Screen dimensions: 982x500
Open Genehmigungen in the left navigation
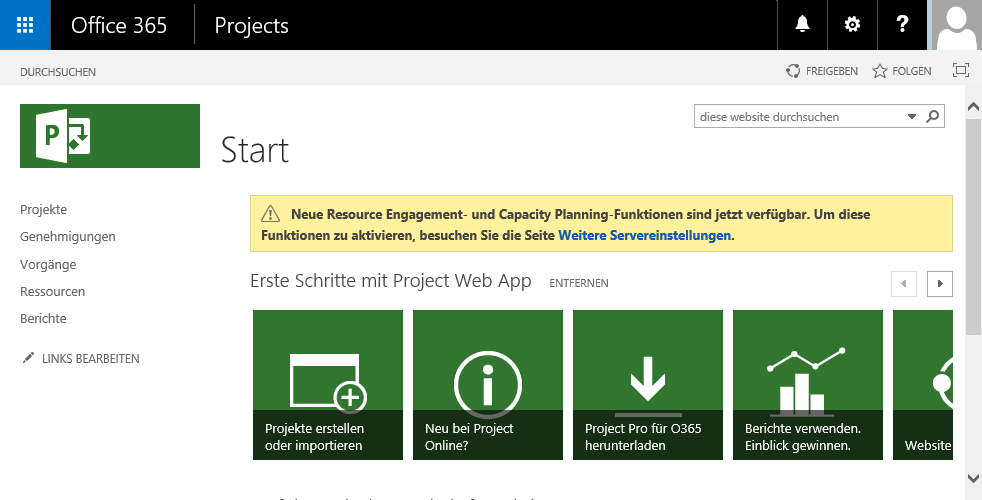point(68,236)
